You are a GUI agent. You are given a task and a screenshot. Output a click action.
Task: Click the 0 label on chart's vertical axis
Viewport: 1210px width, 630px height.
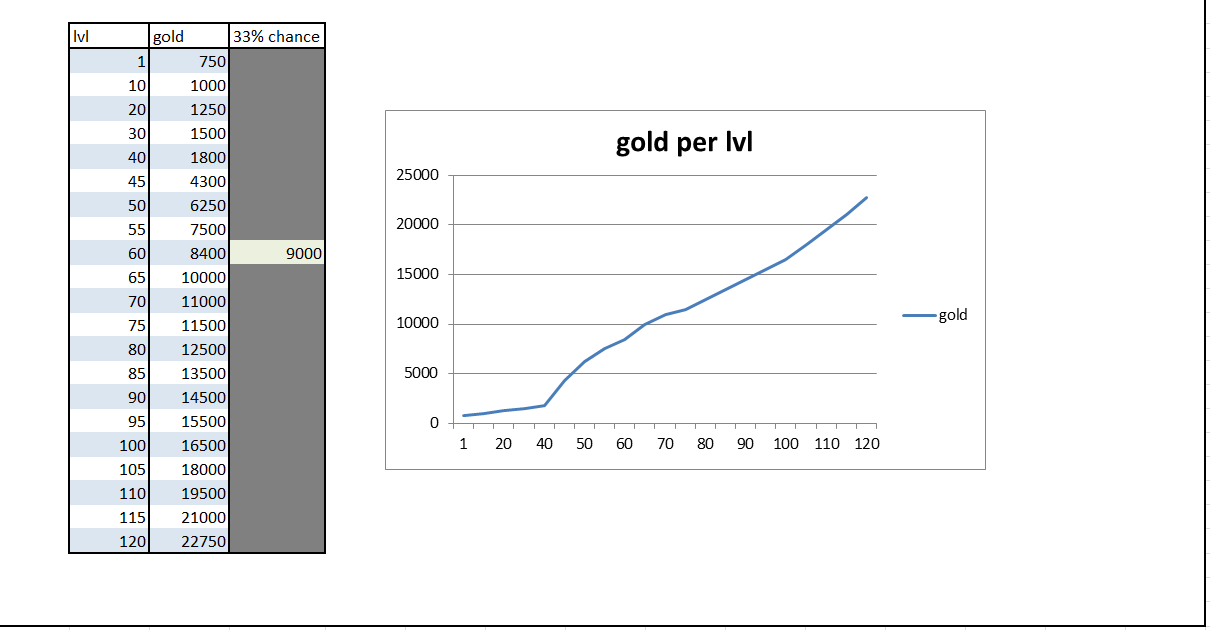[x=434, y=423]
